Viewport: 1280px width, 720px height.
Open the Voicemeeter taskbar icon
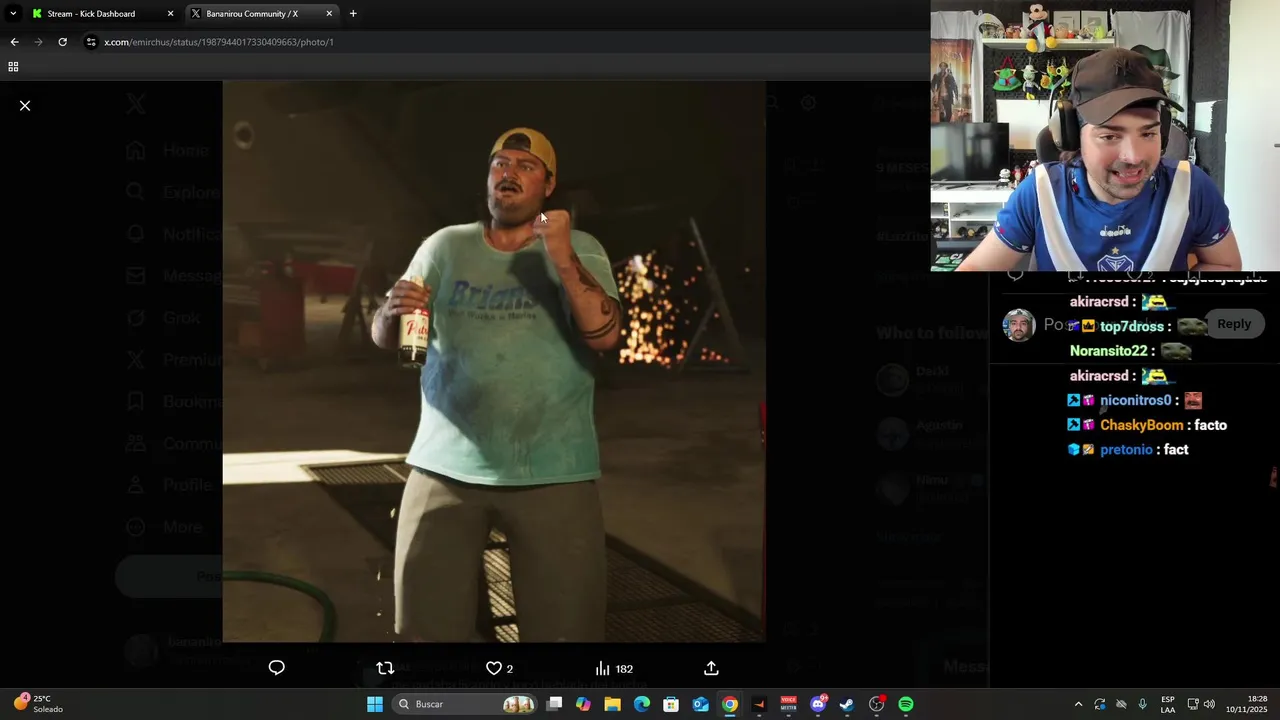788,704
